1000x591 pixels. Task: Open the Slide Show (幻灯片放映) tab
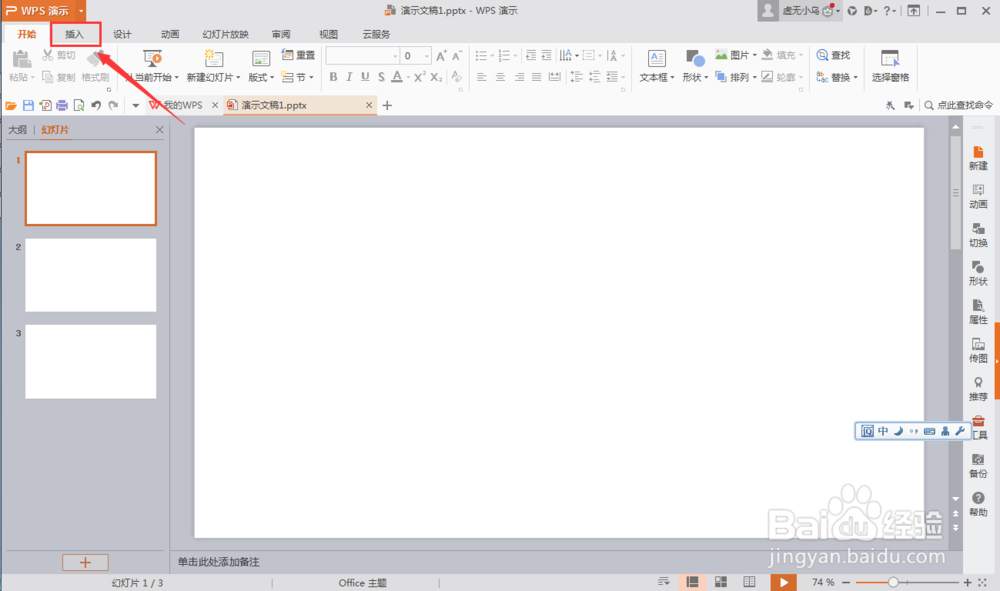[x=225, y=34]
